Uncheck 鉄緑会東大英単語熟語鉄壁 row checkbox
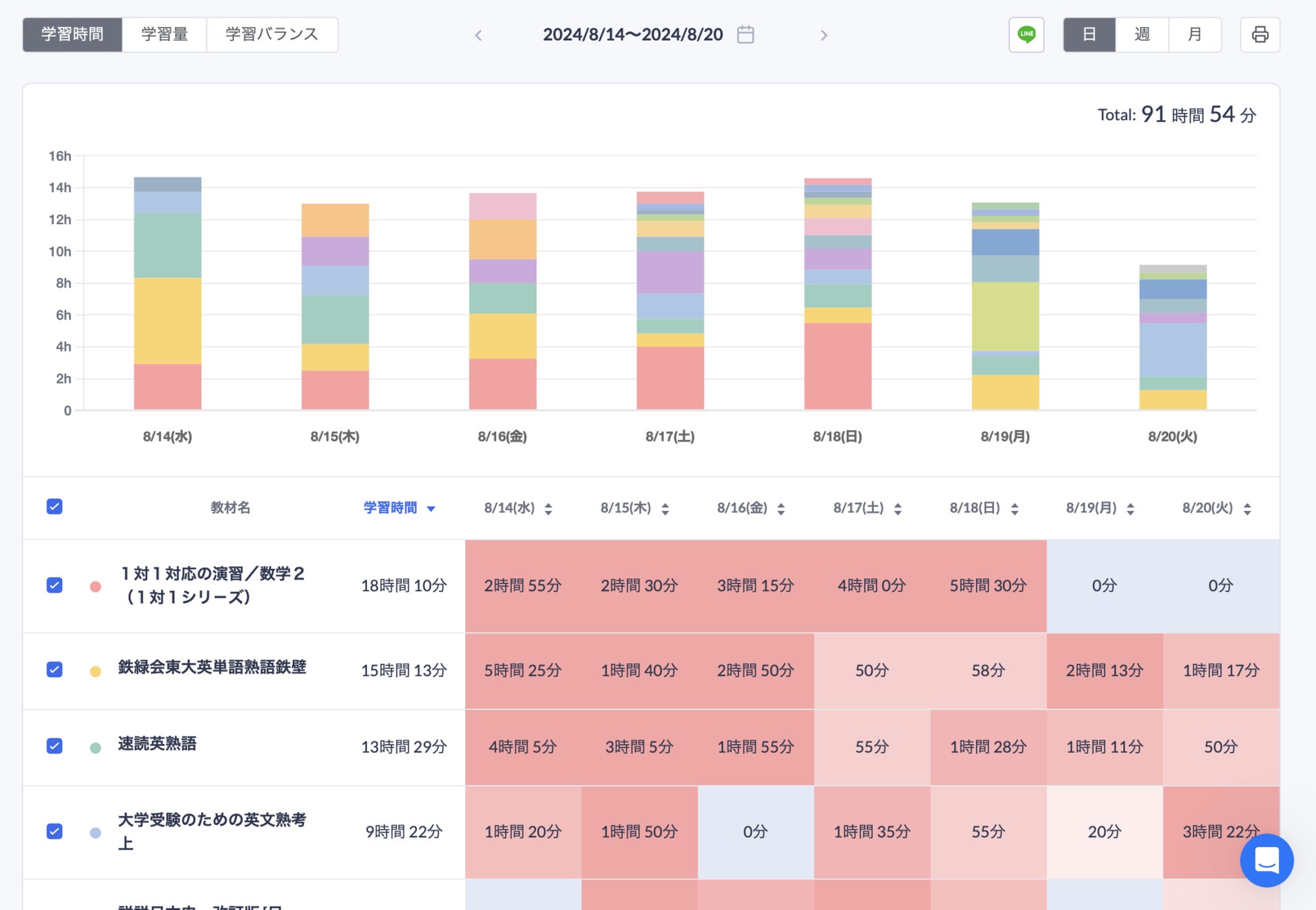 [55, 669]
